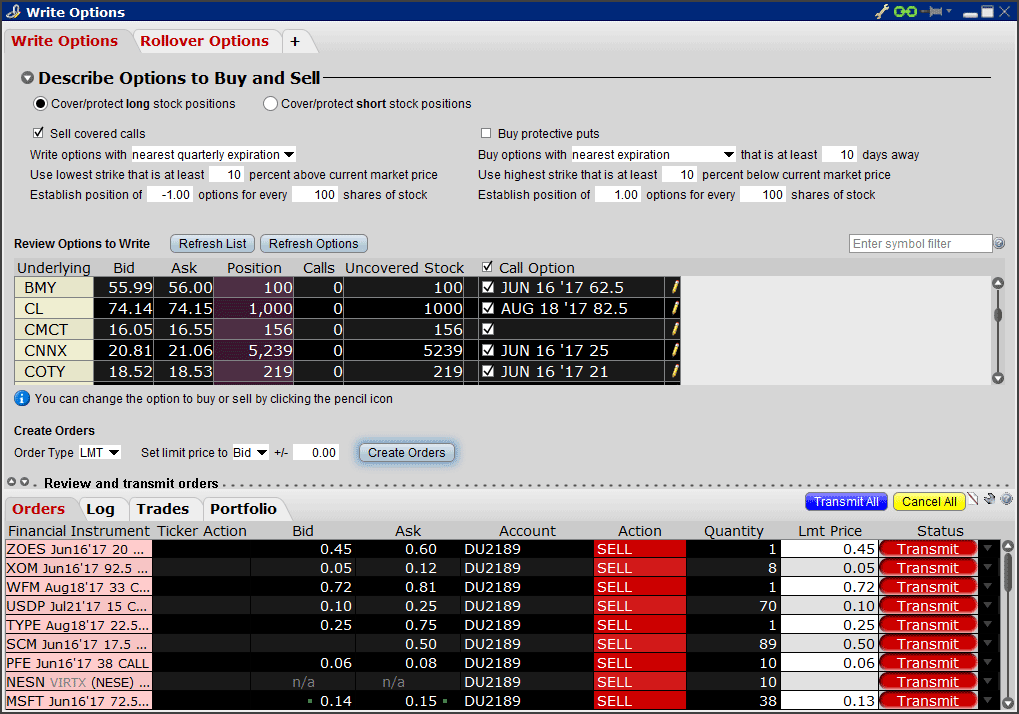Click the limit price offset 0.00 field
Viewport: 1019px width, 714px height.
point(315,453)
